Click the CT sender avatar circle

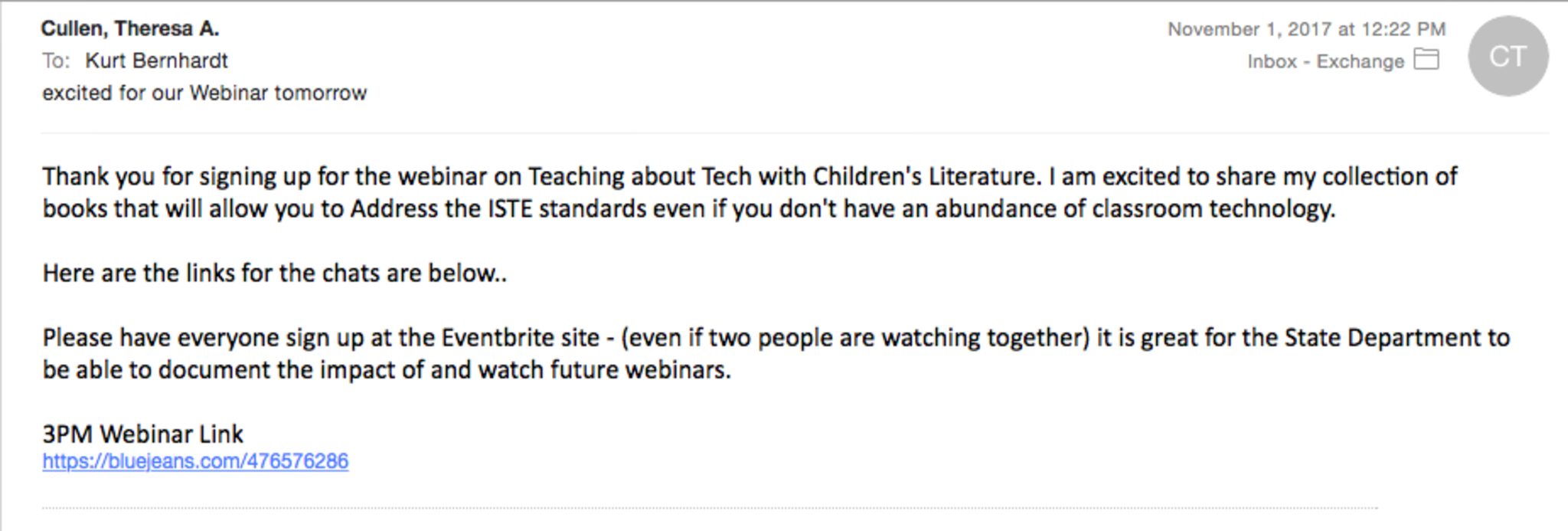click(x=1508, y=57)
